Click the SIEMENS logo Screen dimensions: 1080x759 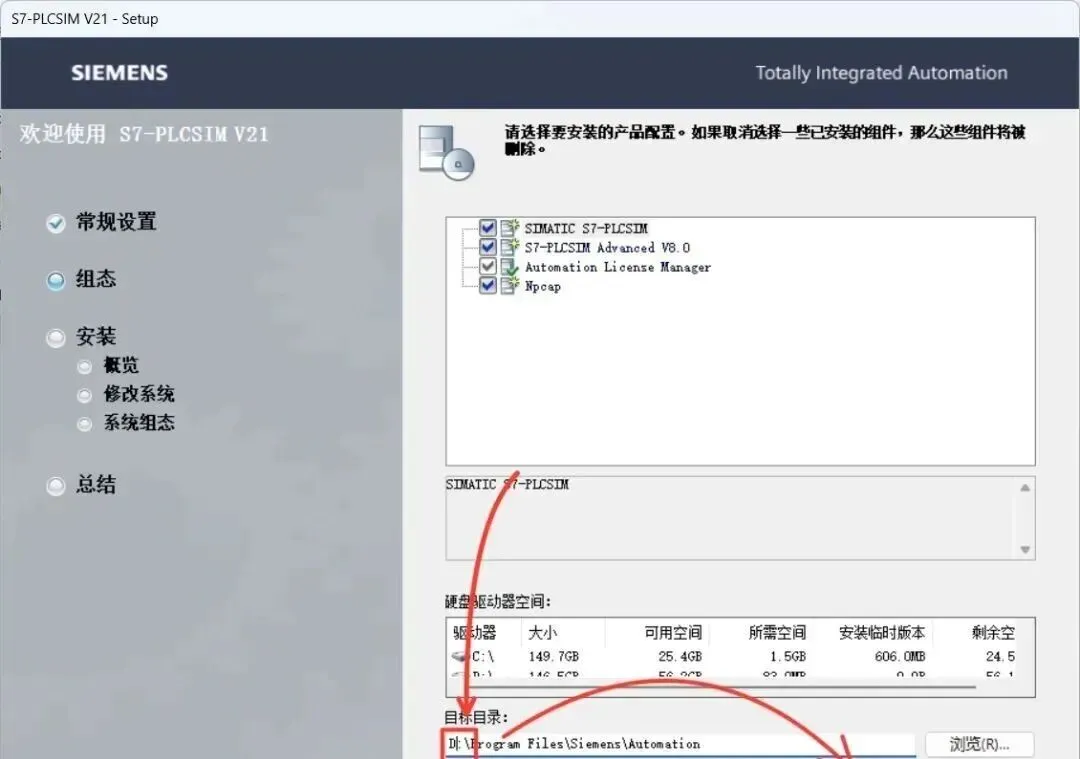tap(120, 73)
